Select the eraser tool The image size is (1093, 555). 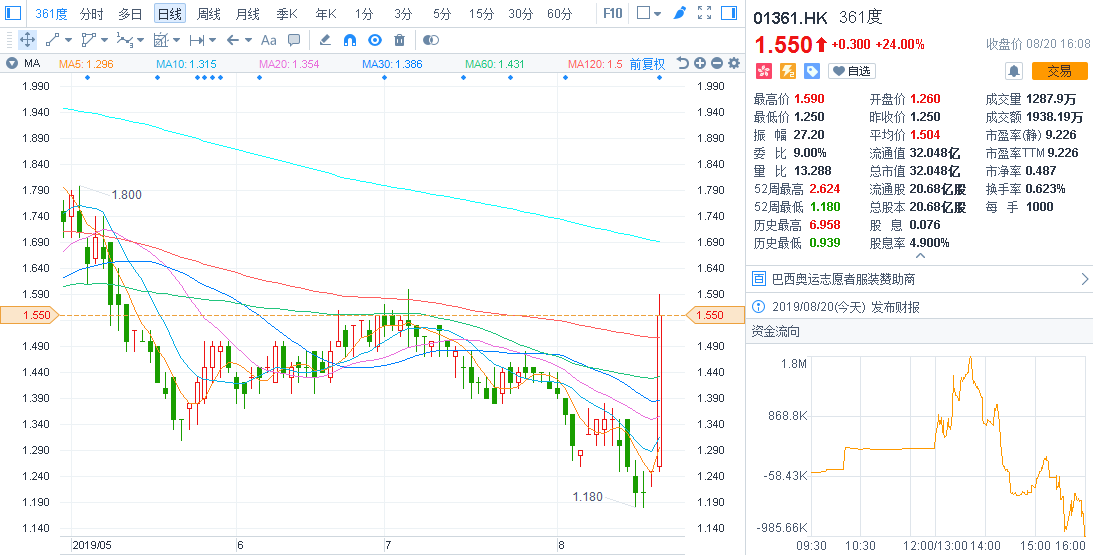(325, 40)
